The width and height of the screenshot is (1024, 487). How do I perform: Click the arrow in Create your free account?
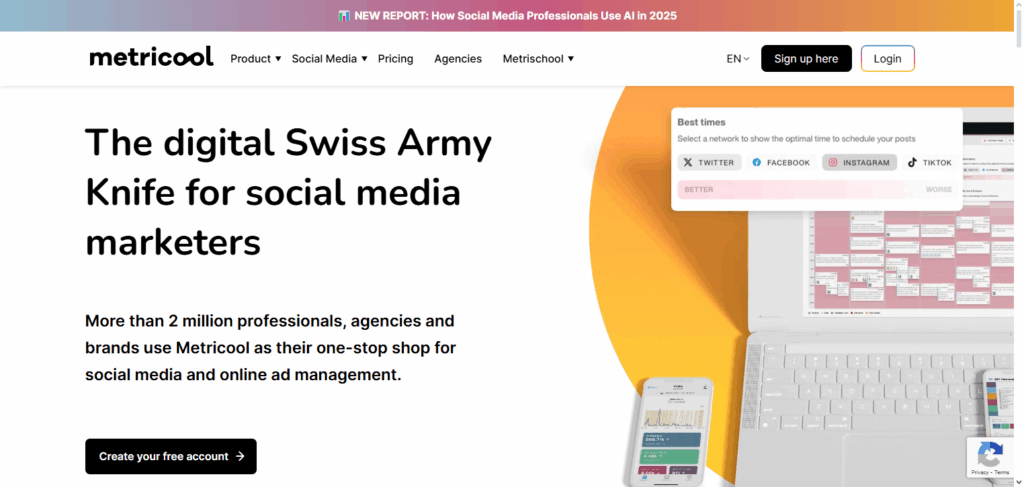[x=240, y=456]
